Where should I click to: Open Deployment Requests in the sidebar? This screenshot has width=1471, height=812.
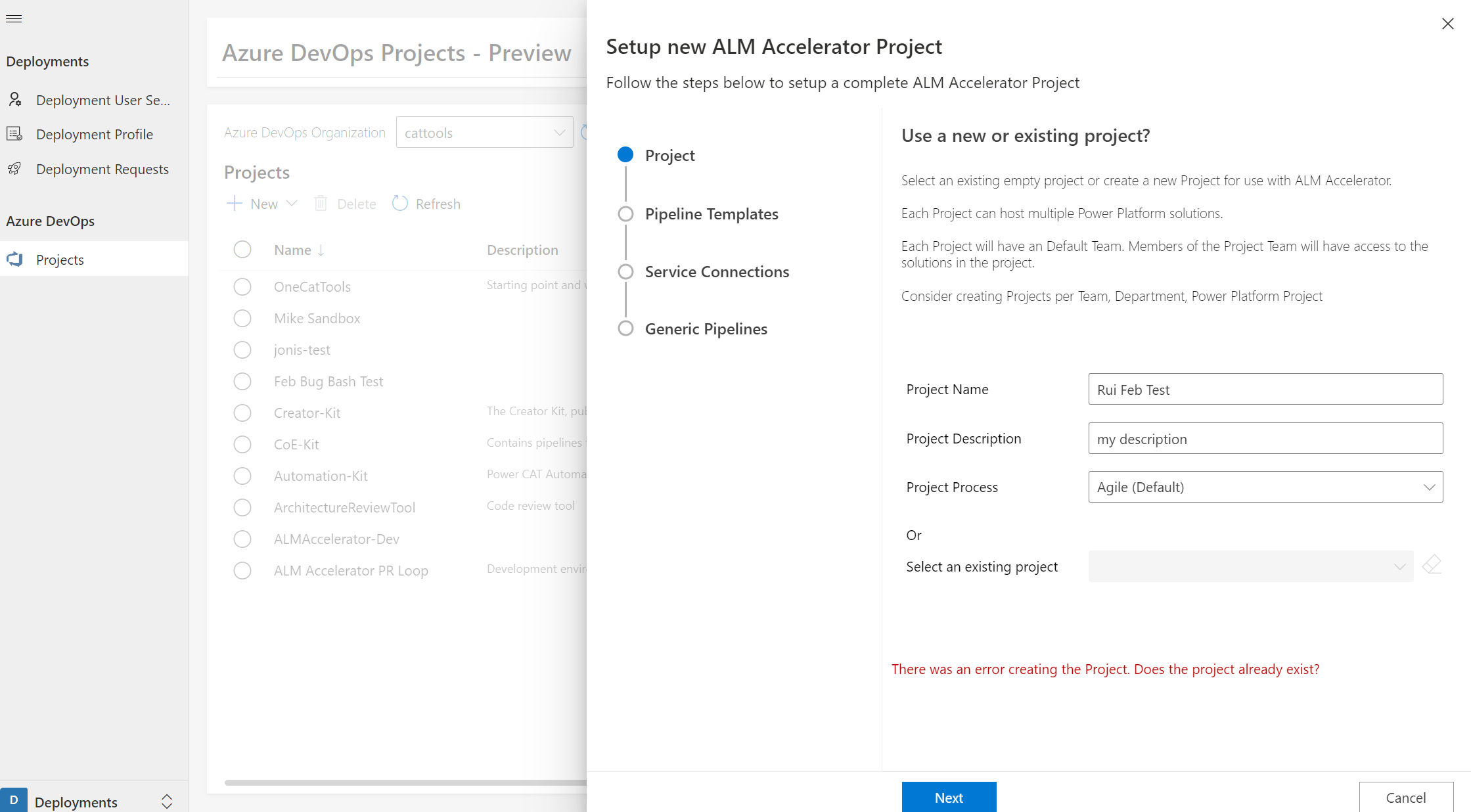pyautogui.click(x=102, y=169)
